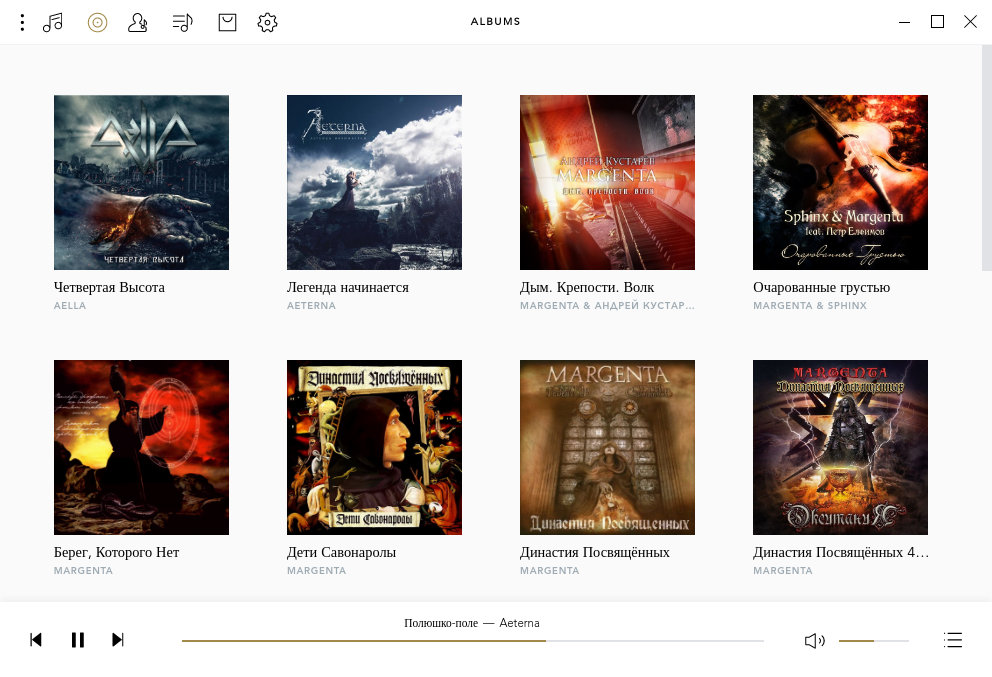Open the Дети Савонаролы album cover
Image resolution: width=992 pixels, height=677 pixels.
(375, 447)
